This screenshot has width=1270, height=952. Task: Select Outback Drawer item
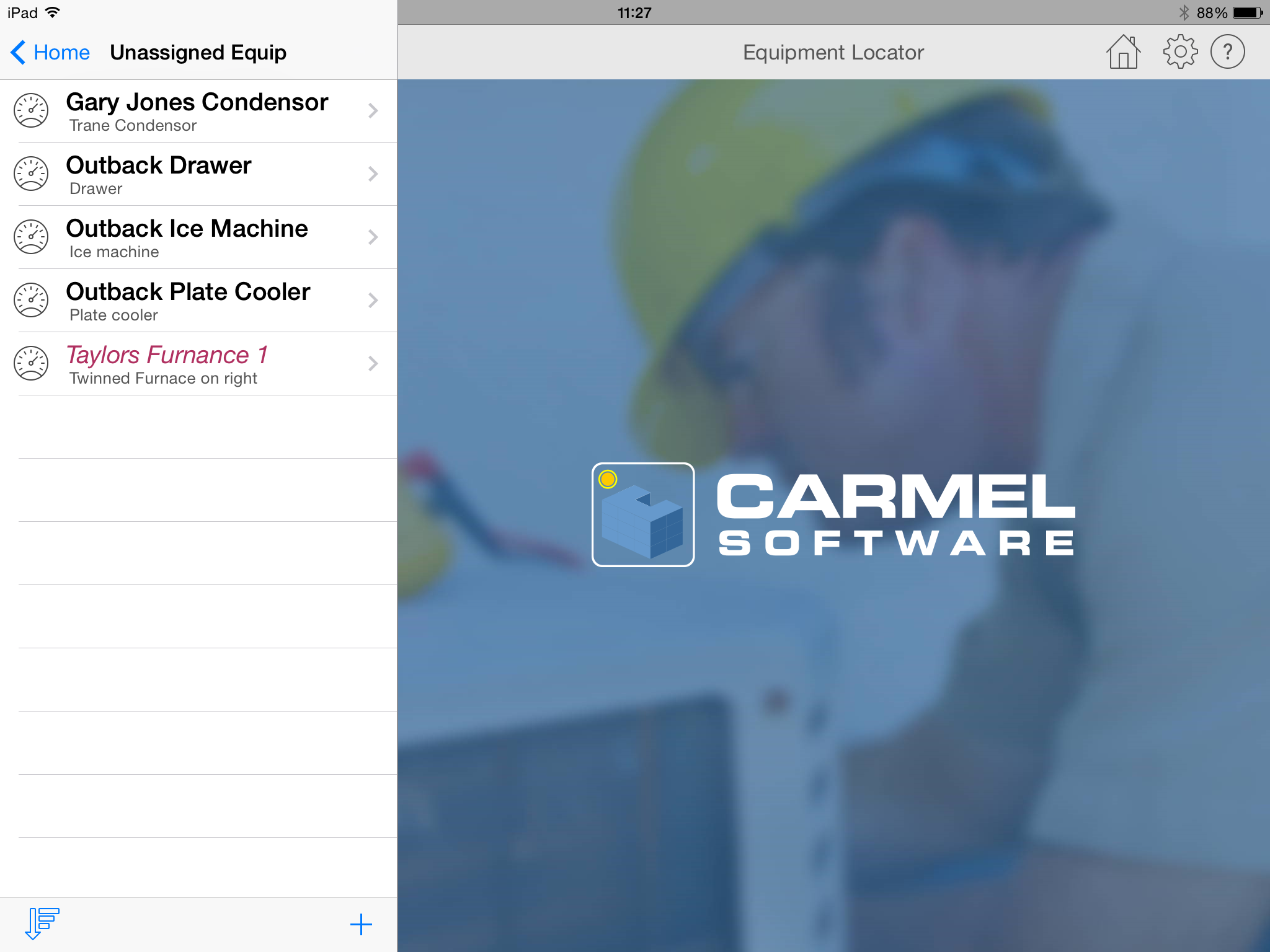point(198,174)
